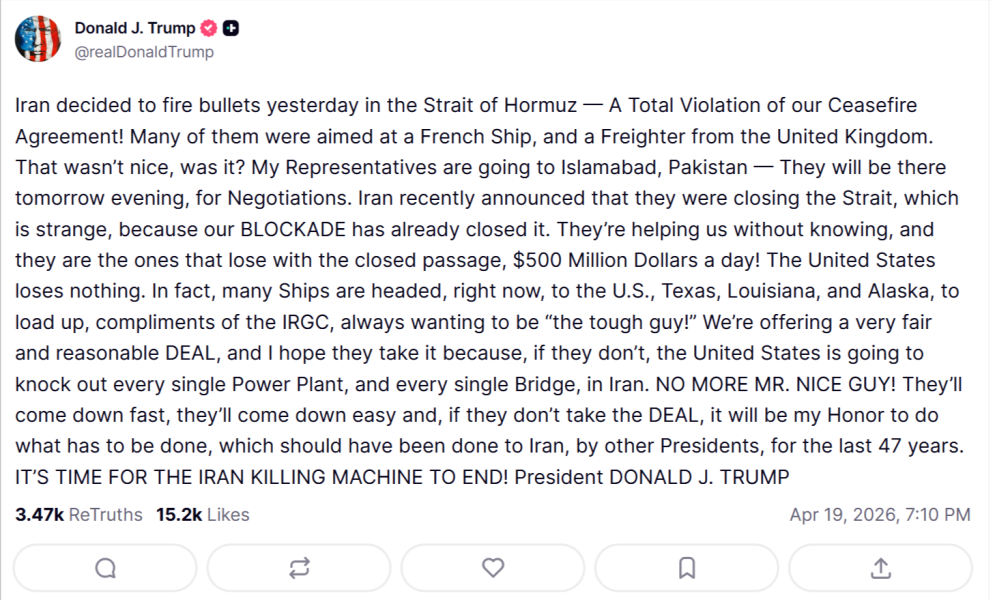Visit the @realDonaldTrump handle

coord(144,52)
